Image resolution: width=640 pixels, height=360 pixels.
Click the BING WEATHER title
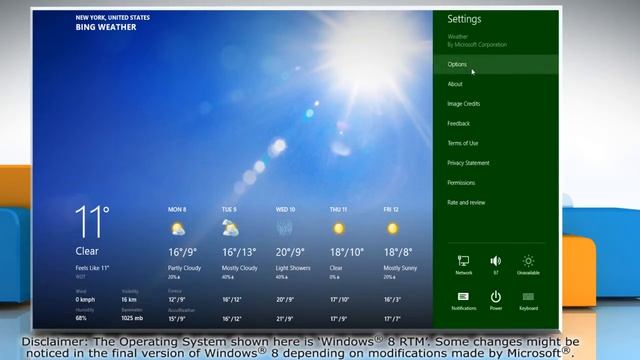click(106, 27)
